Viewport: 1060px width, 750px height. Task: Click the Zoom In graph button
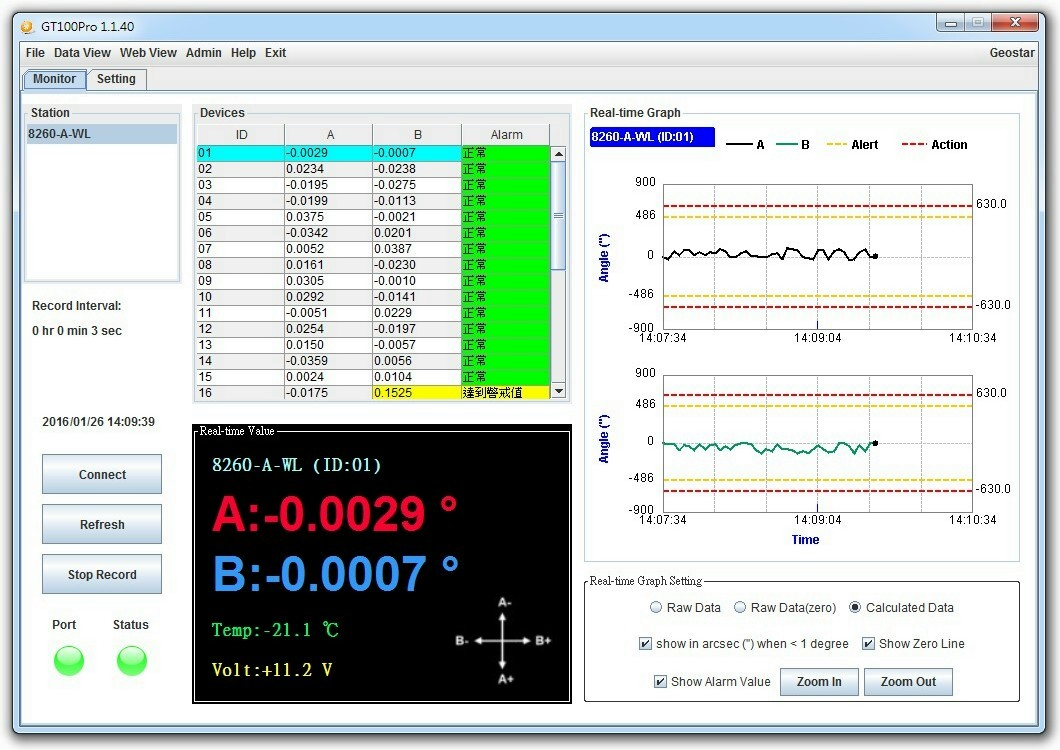(x=819, y=682)
